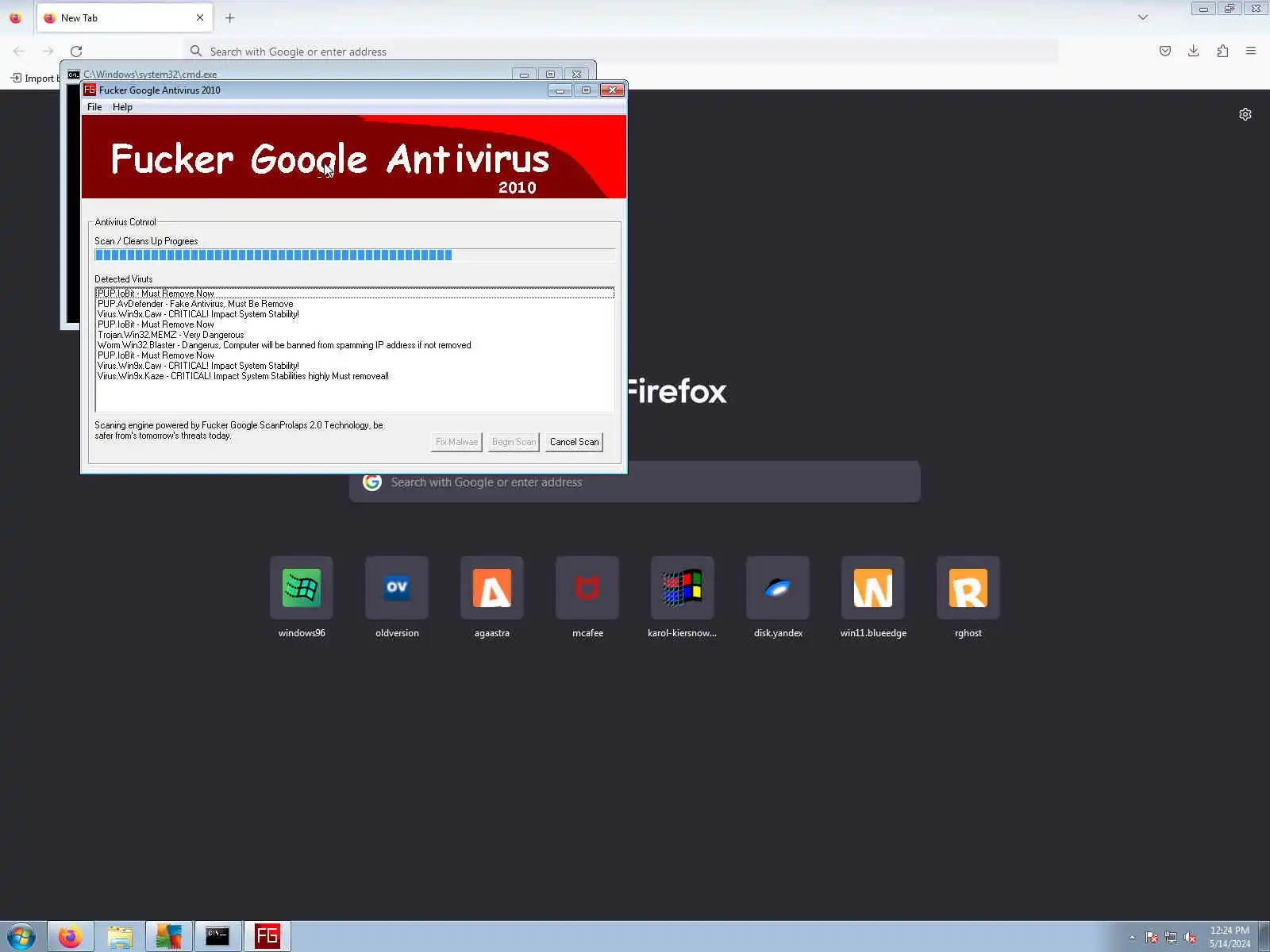The width and height of the screenshot is (1270, 952).
Task: Minimize the Fucker Google Antivirus window
Action: (x=560, y=90)
